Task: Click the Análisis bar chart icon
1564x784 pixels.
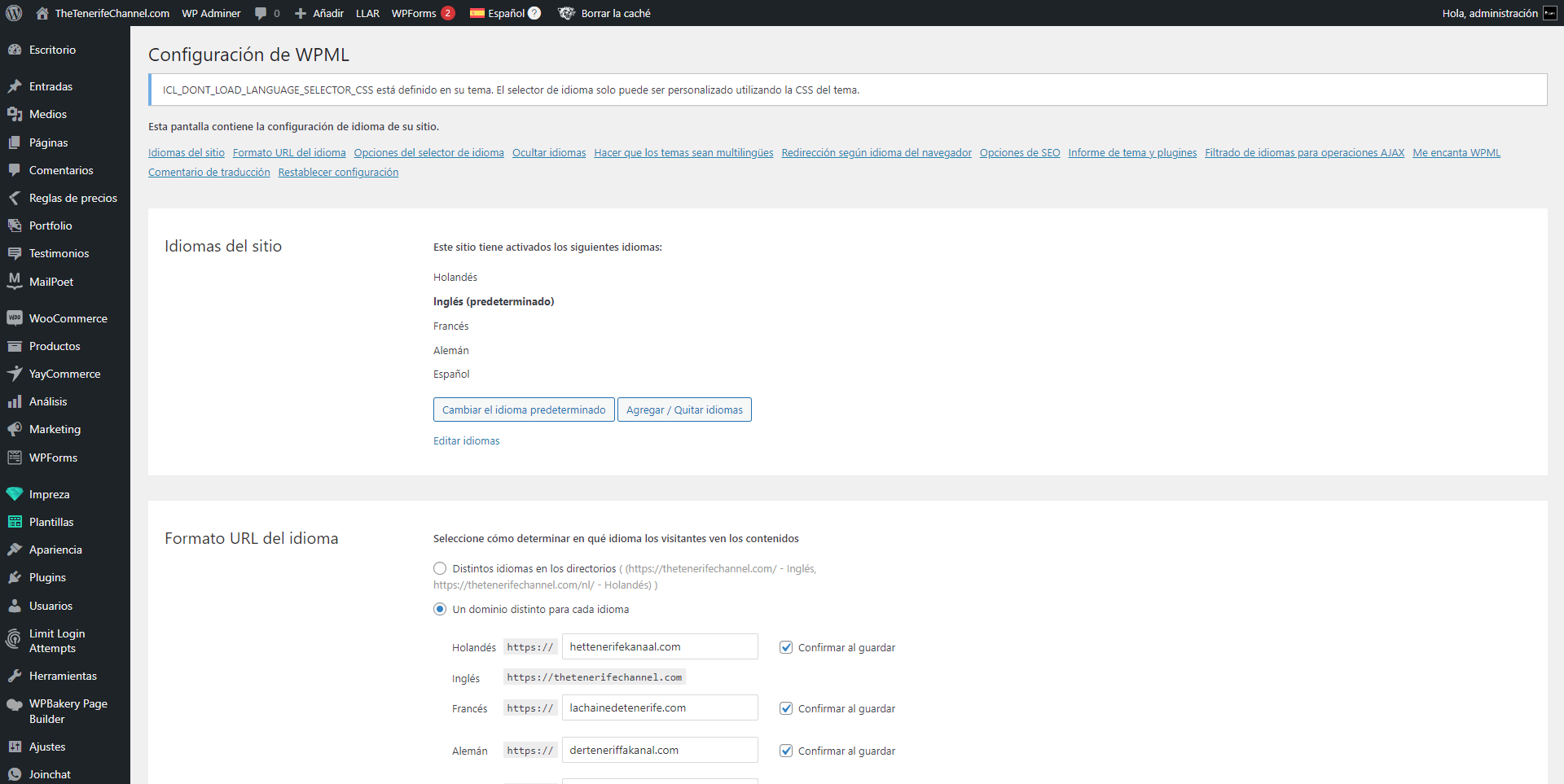Action: click(15, 401)
